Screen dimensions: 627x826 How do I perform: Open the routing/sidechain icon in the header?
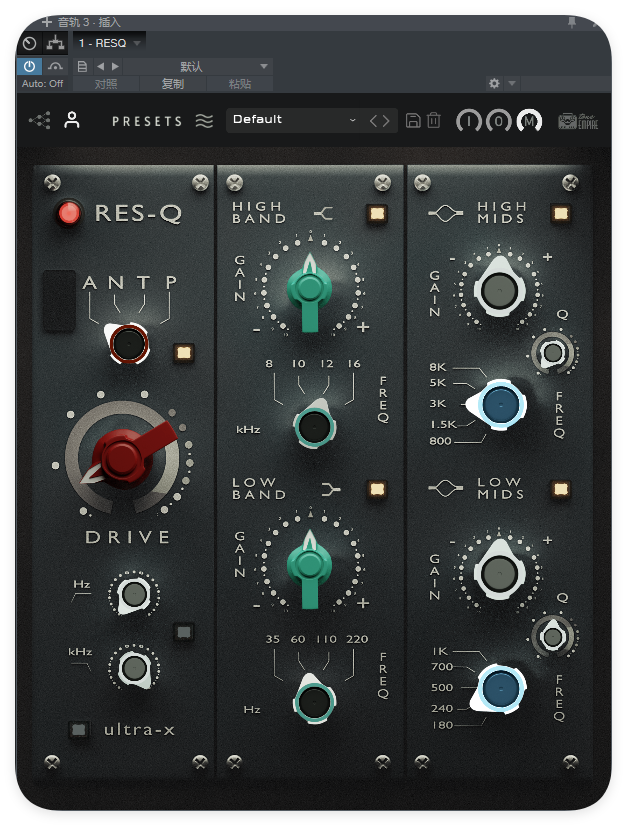55,43
